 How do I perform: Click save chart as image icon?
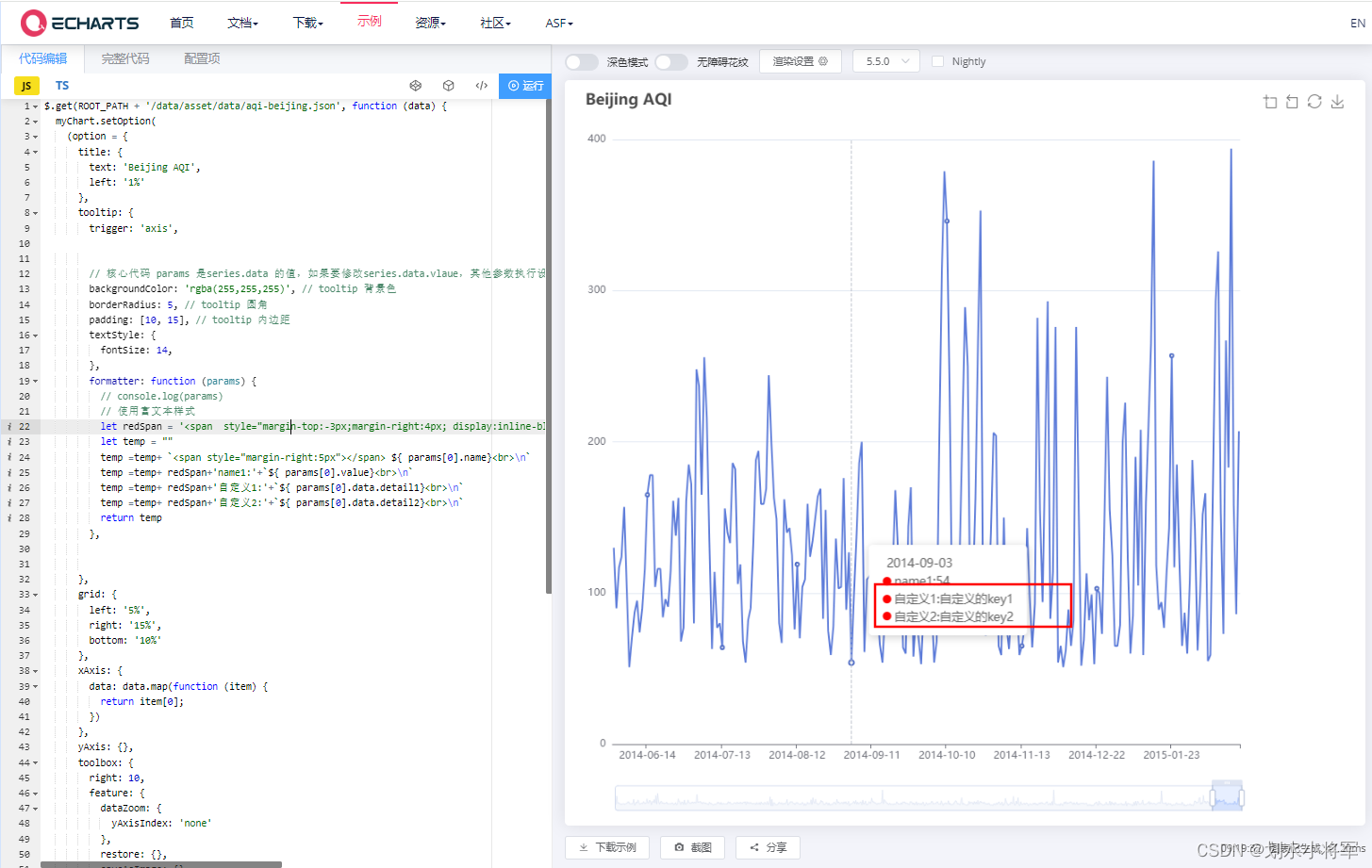pos(1337,102)
